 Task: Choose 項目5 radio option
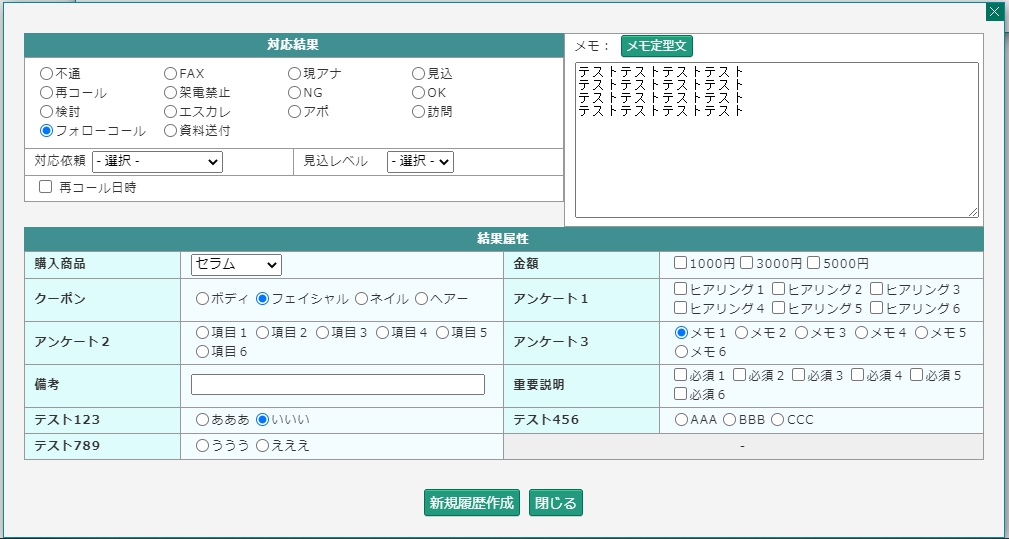(443, 333)
